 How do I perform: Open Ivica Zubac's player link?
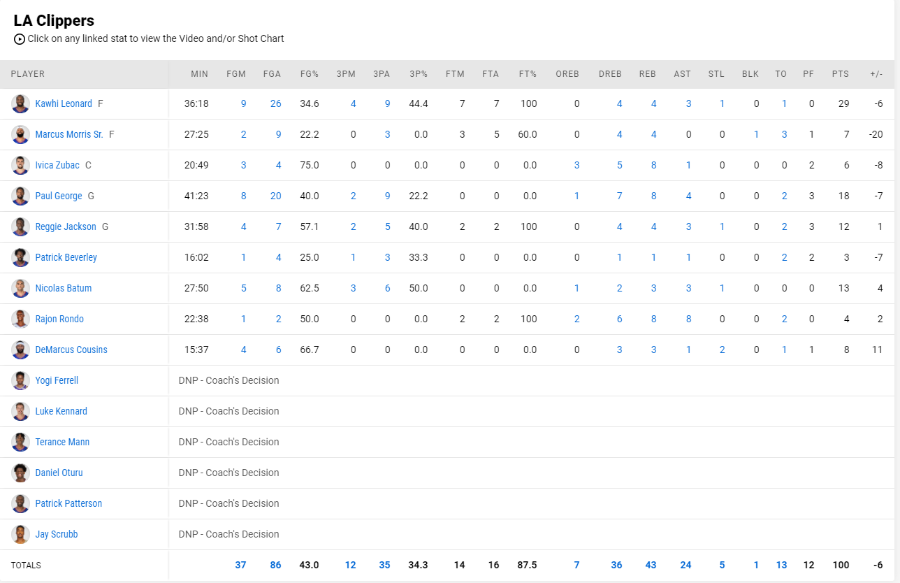57,165
